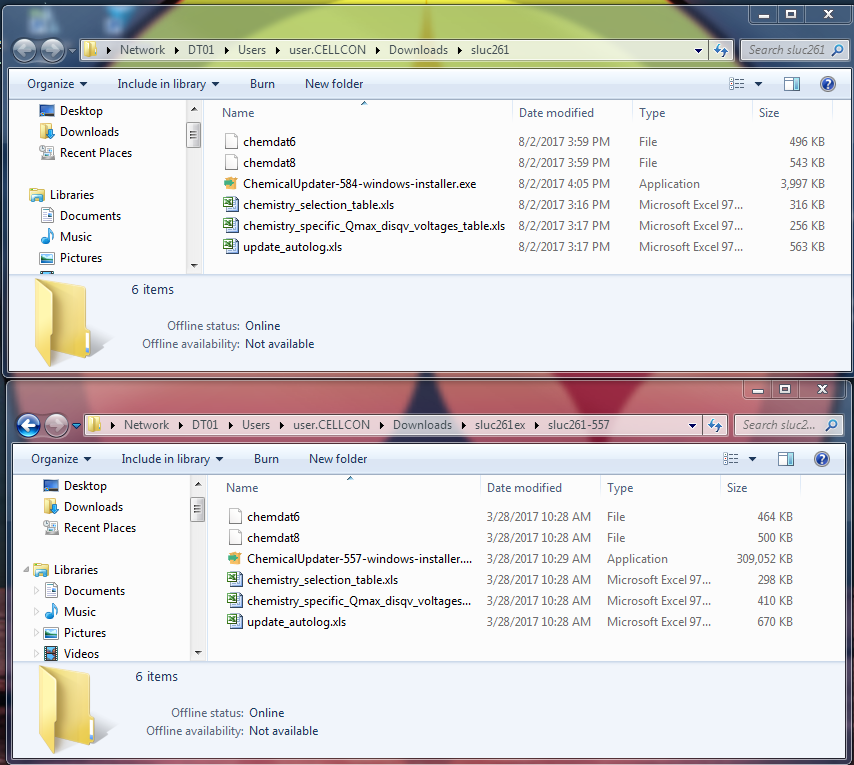The image size is (854, 765).
Task: Go to user.CELLCON in top address bar
Action: point(327,50)
